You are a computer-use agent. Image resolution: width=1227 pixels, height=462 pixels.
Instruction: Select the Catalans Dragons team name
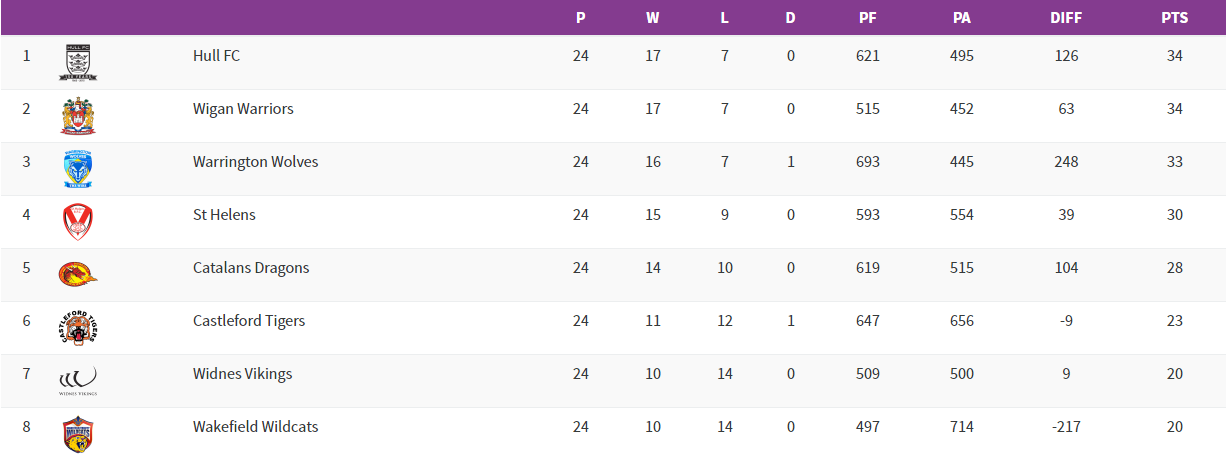[251, 268]
